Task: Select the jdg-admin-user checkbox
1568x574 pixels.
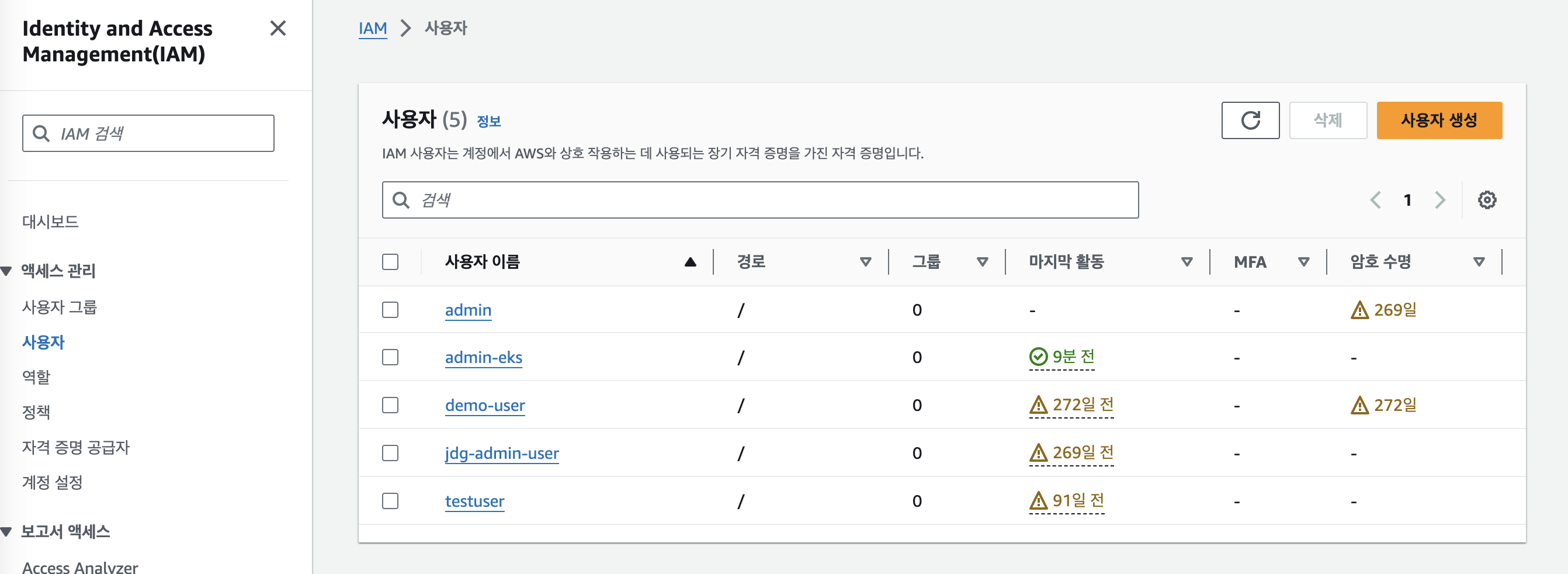Action: [390, 454]
